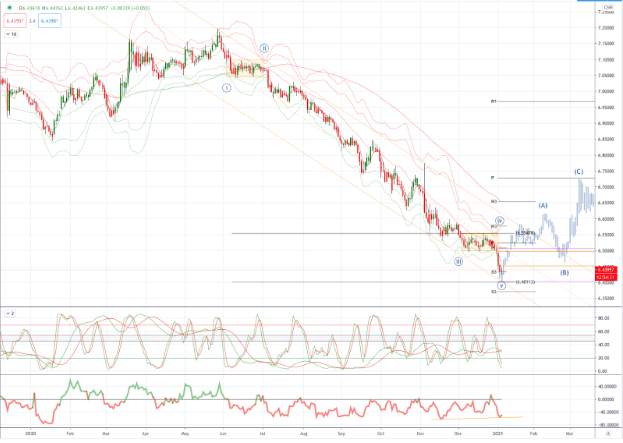Select the S3 pivot level label
This screenshot has height=443, width=623.
pos(493,292)
